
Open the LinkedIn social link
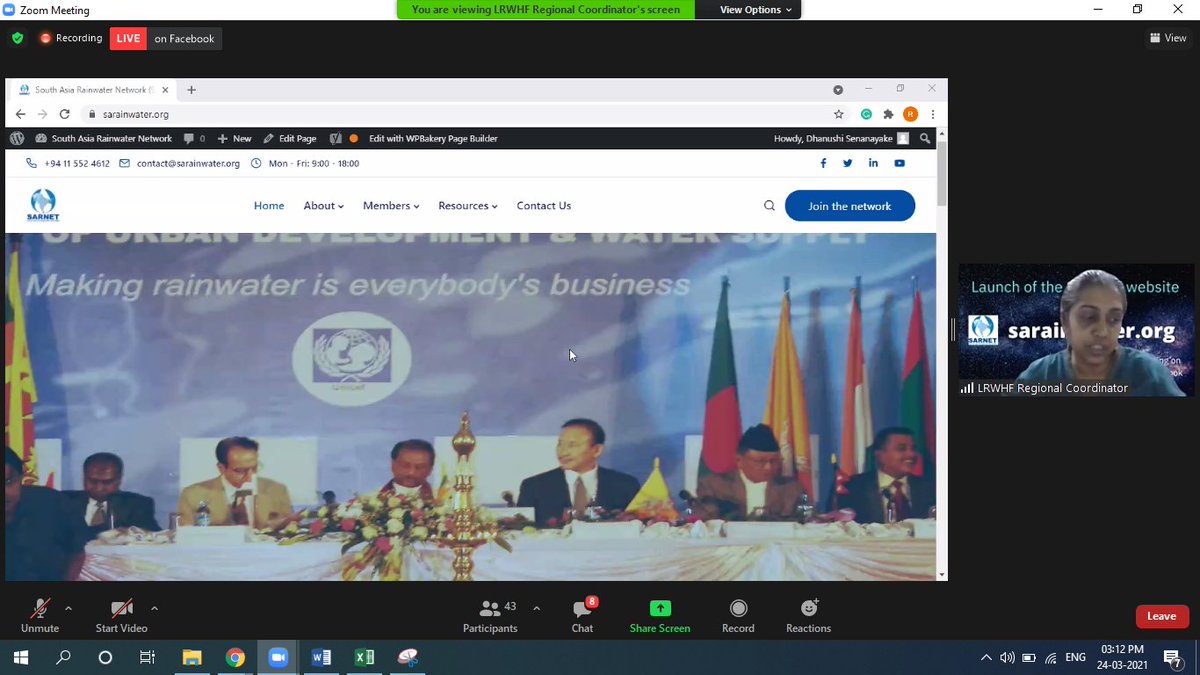point(874,163)
